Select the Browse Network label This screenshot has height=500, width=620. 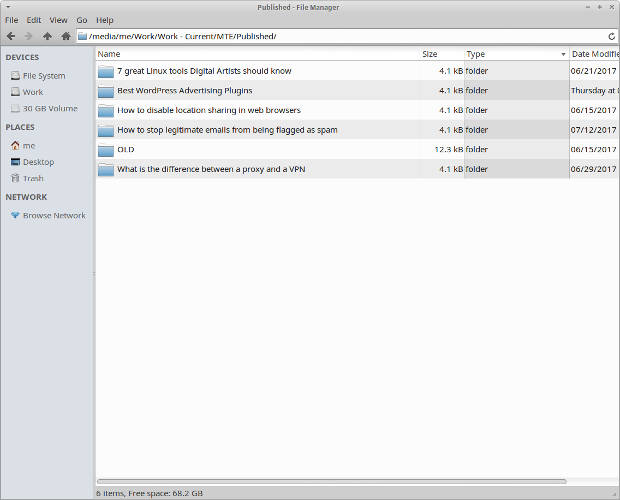coord(54,215)
